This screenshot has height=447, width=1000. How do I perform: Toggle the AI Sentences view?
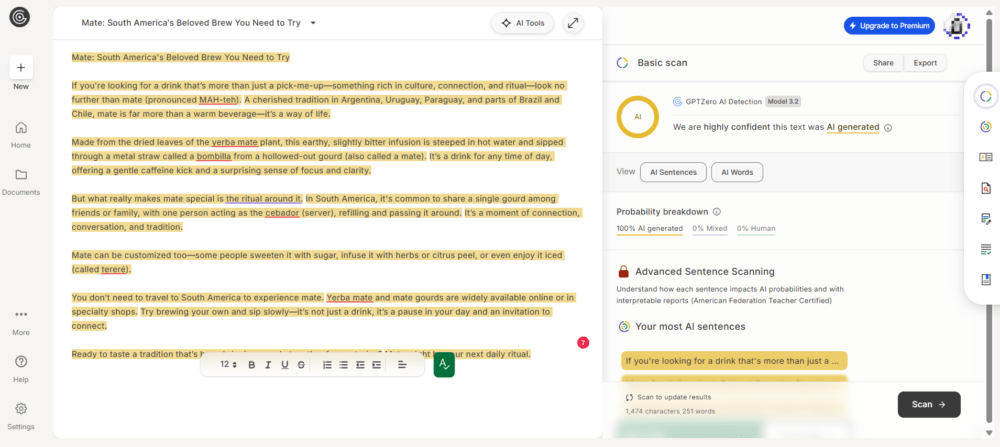[673, 172]
